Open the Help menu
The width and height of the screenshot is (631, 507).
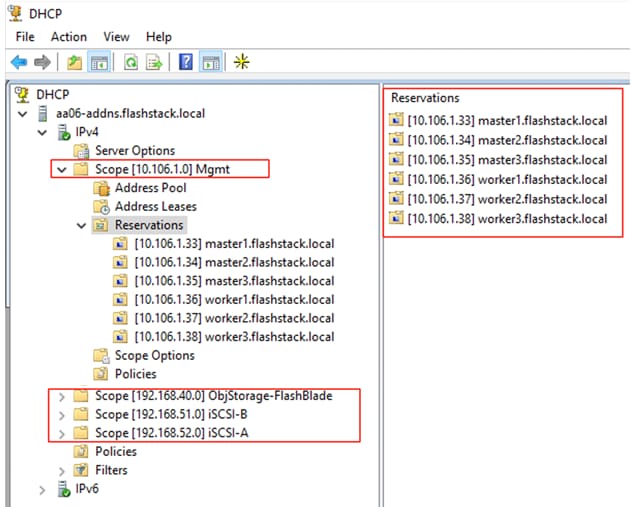(159, 37)
